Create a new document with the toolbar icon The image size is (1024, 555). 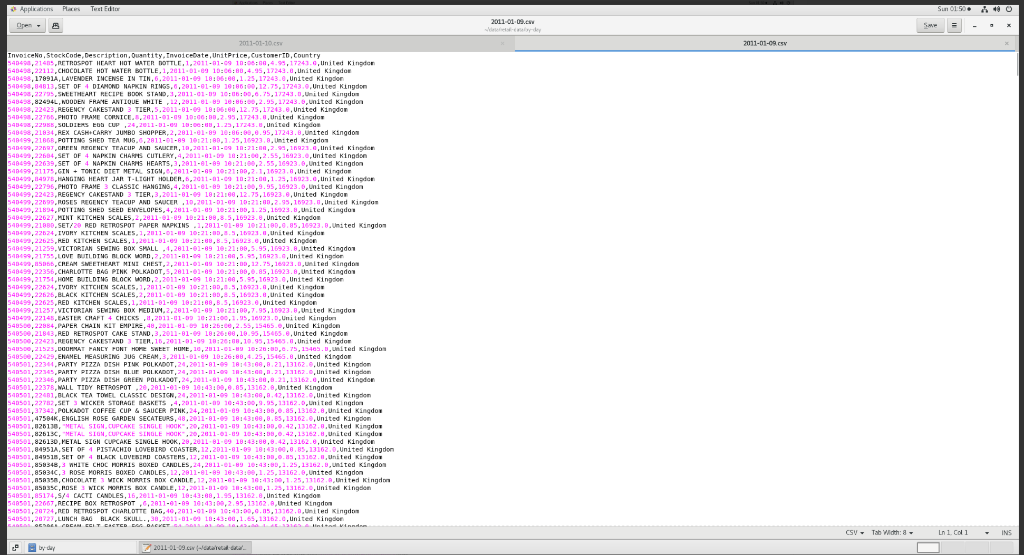point(56,25)
